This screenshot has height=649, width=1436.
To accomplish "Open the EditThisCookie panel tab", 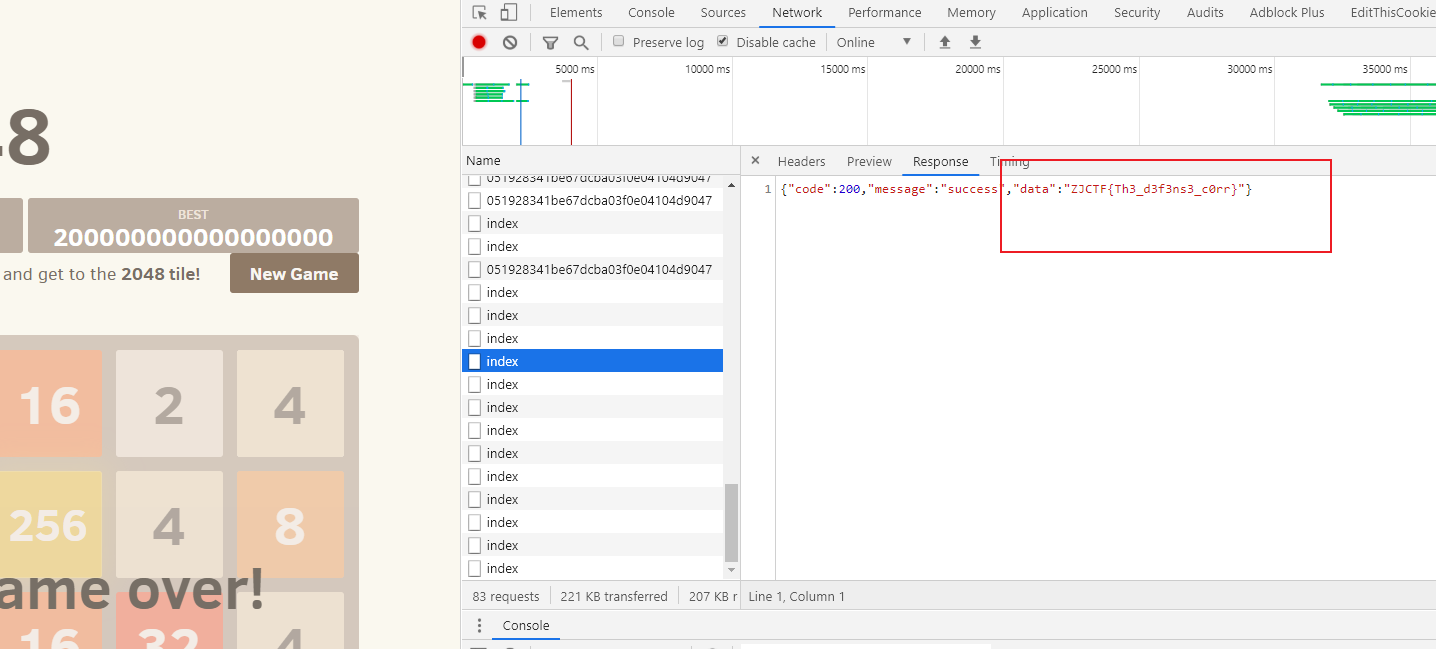I will 1392,13.
